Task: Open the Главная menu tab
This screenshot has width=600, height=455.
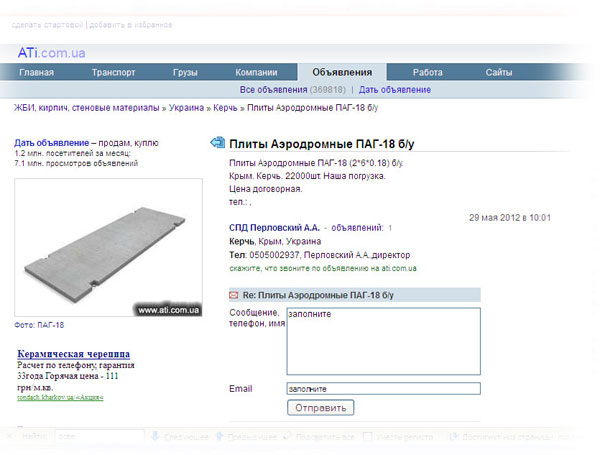Action: click(36, 73)
